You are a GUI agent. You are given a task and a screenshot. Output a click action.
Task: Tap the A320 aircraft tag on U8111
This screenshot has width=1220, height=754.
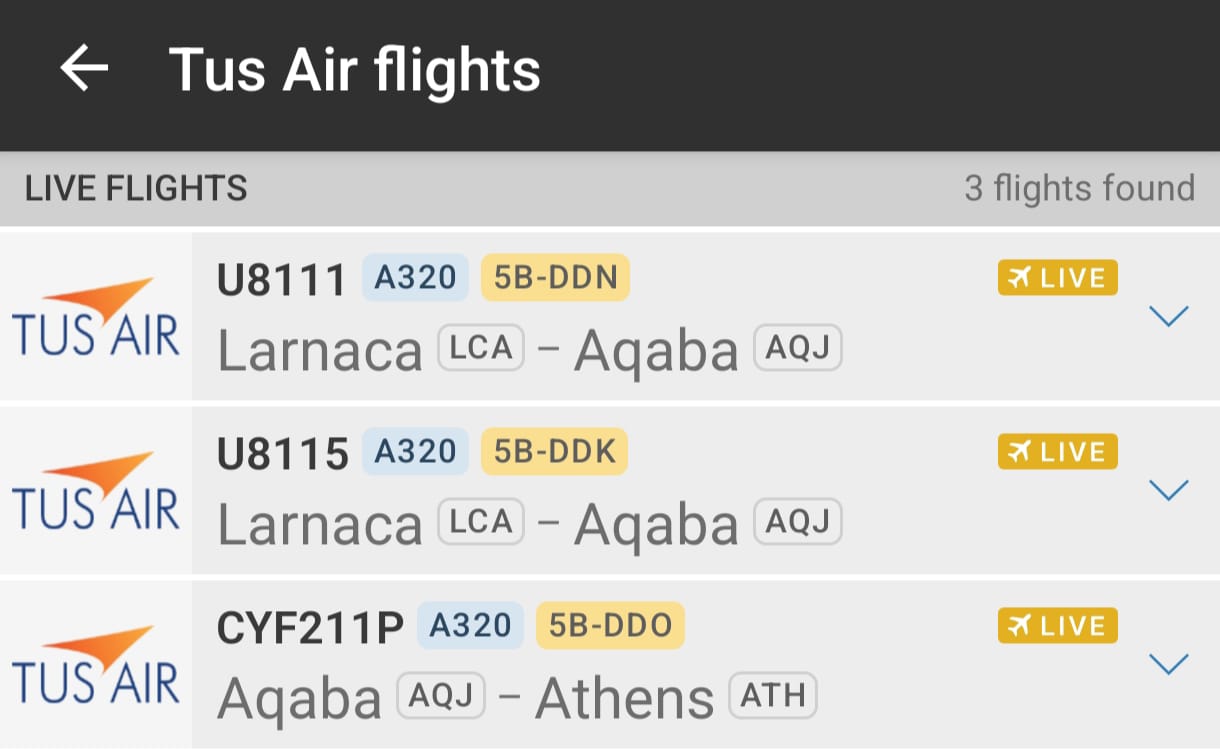[415, 278]
